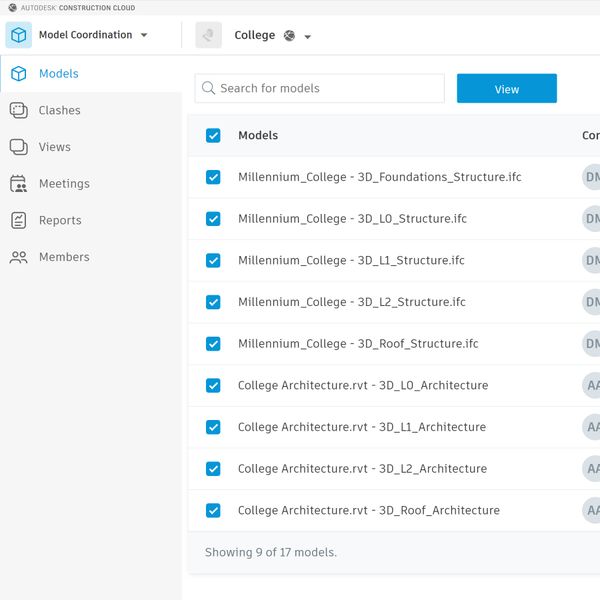Click the globe icon beside College
Screen dimensions: 600x600
pos(289,36)
